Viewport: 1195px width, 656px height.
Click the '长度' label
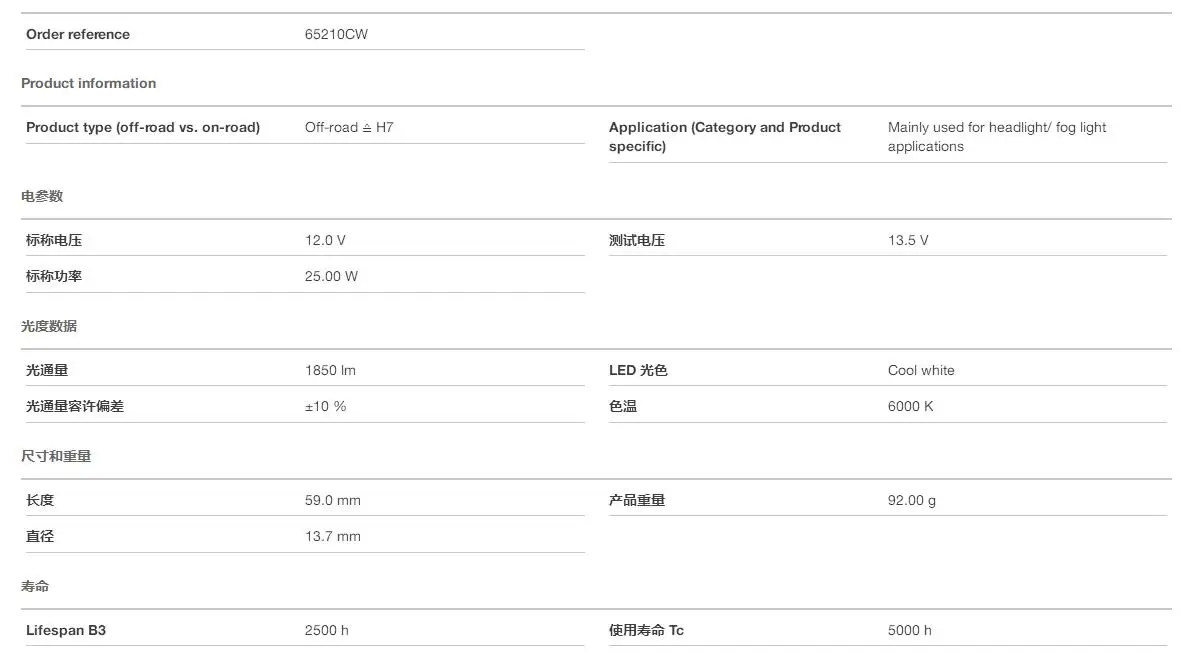point(40,500)
